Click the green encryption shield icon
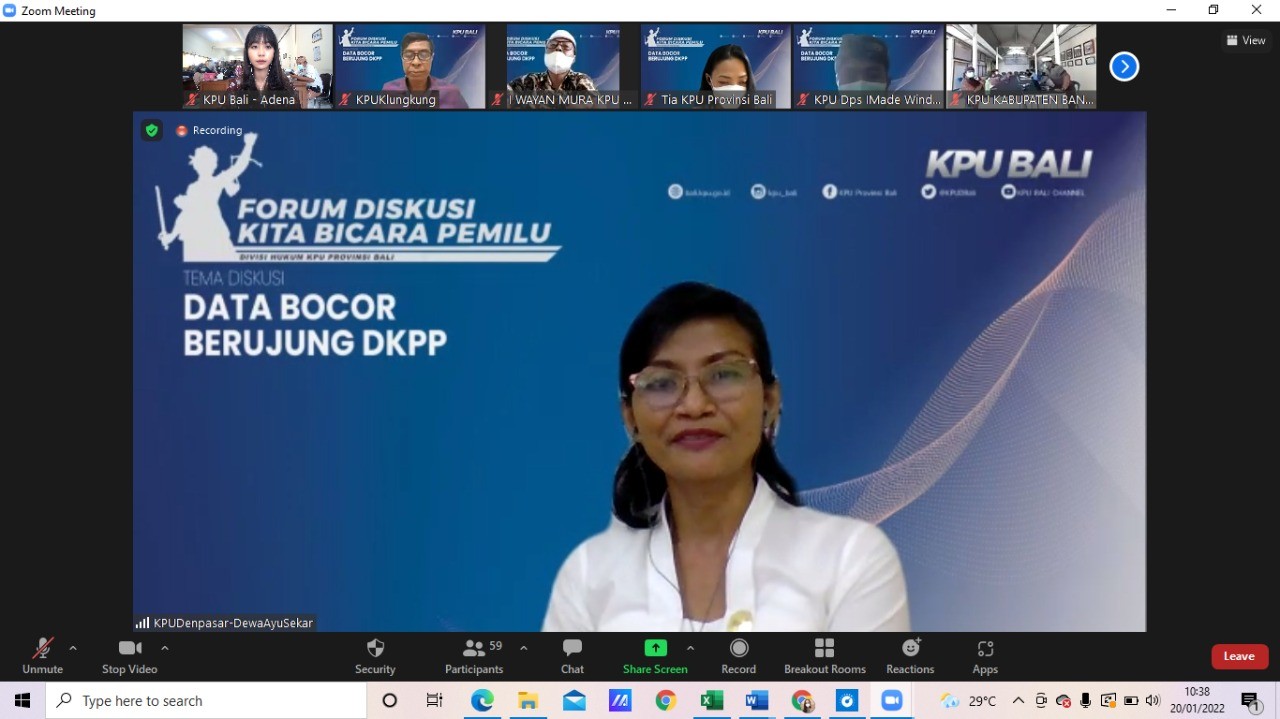Screen dimensions: 1280x719 [152, 130]
